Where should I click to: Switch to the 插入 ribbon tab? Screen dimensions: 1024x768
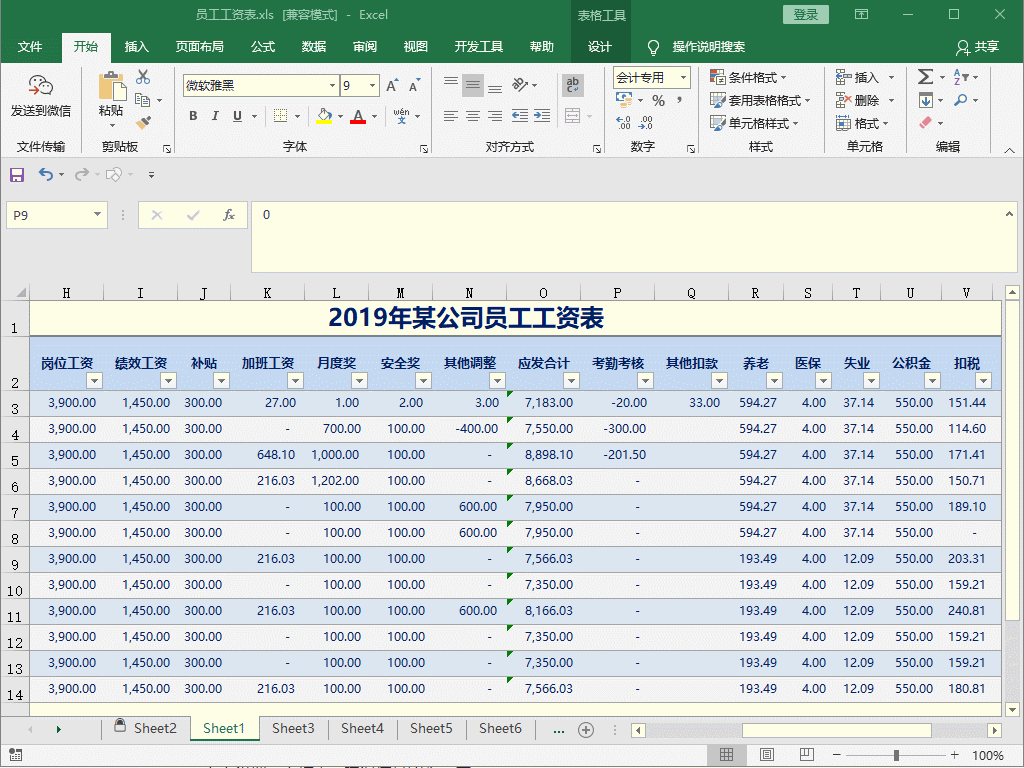tap(136, 46)
